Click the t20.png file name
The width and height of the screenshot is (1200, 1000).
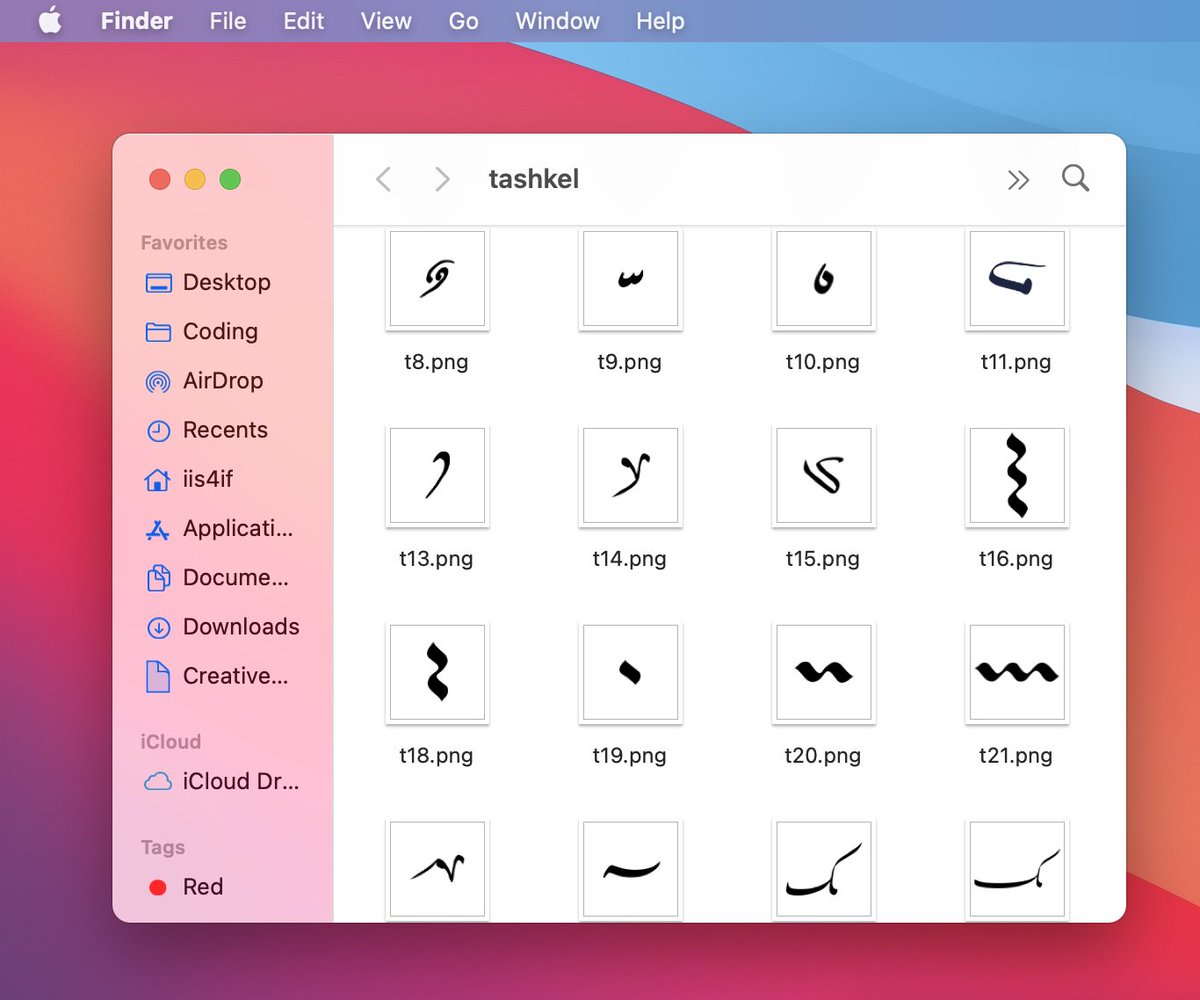pos(823,756)
